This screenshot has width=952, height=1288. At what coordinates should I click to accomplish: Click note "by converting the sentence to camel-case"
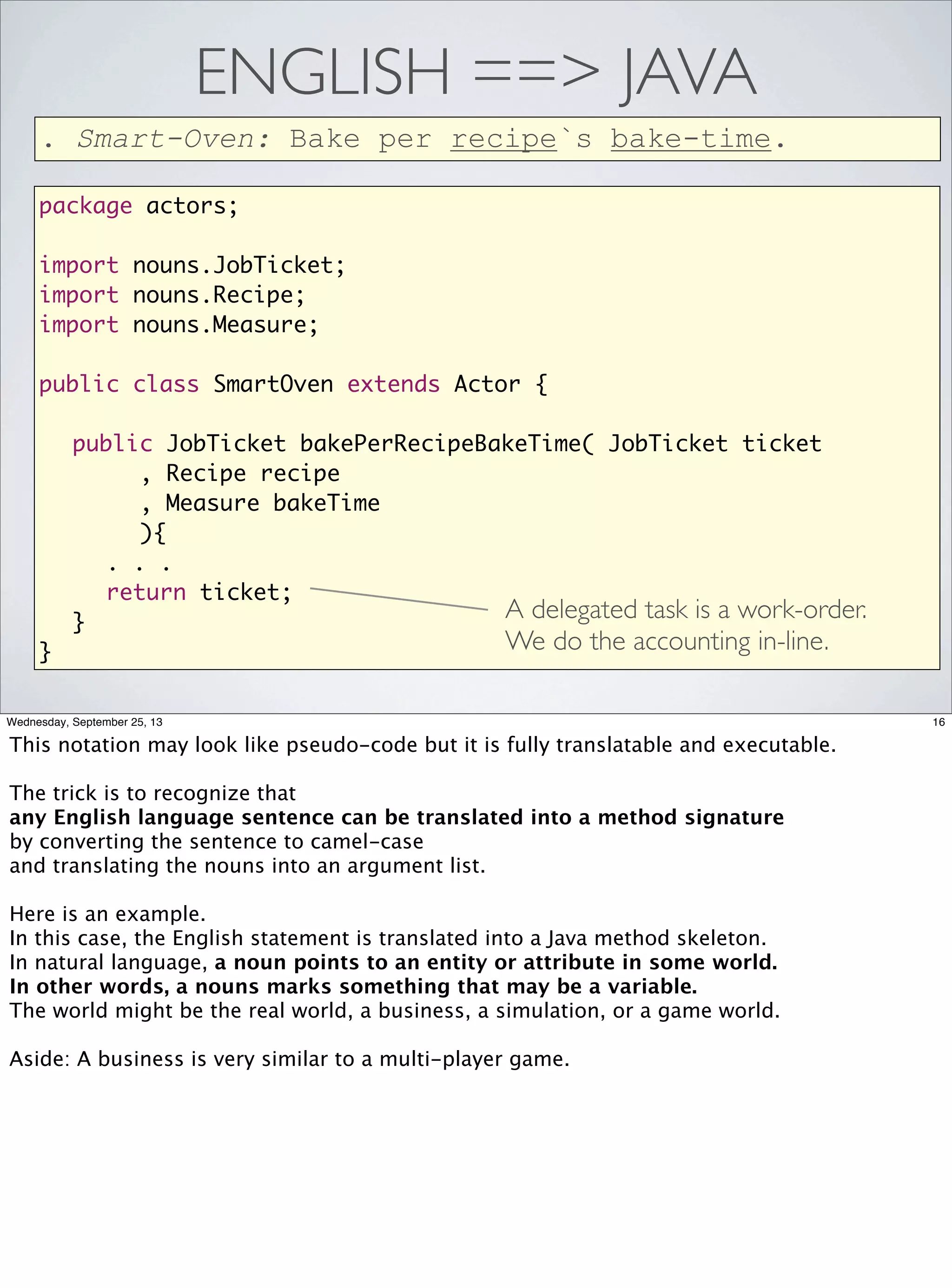[x=216, y=842]
